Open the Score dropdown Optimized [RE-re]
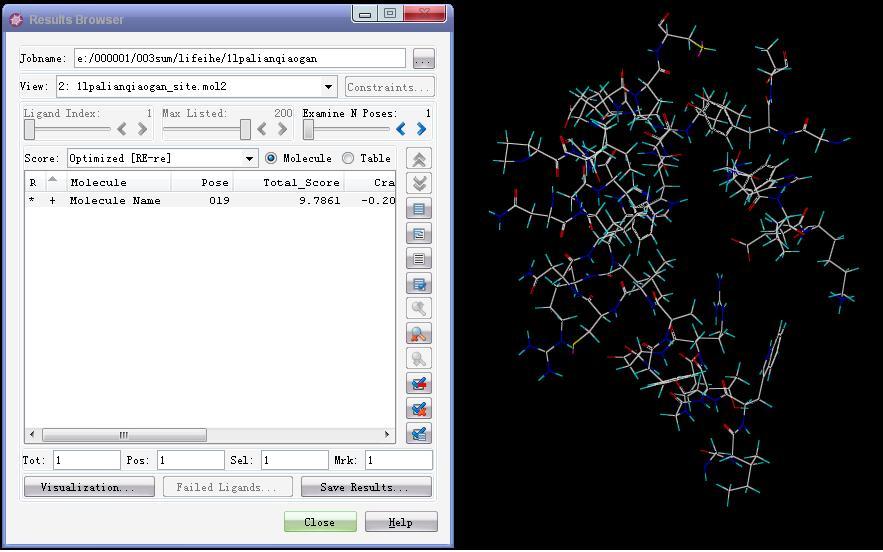Image resolution: width=883 pixels, height=552 pixels. coord(163,158)
